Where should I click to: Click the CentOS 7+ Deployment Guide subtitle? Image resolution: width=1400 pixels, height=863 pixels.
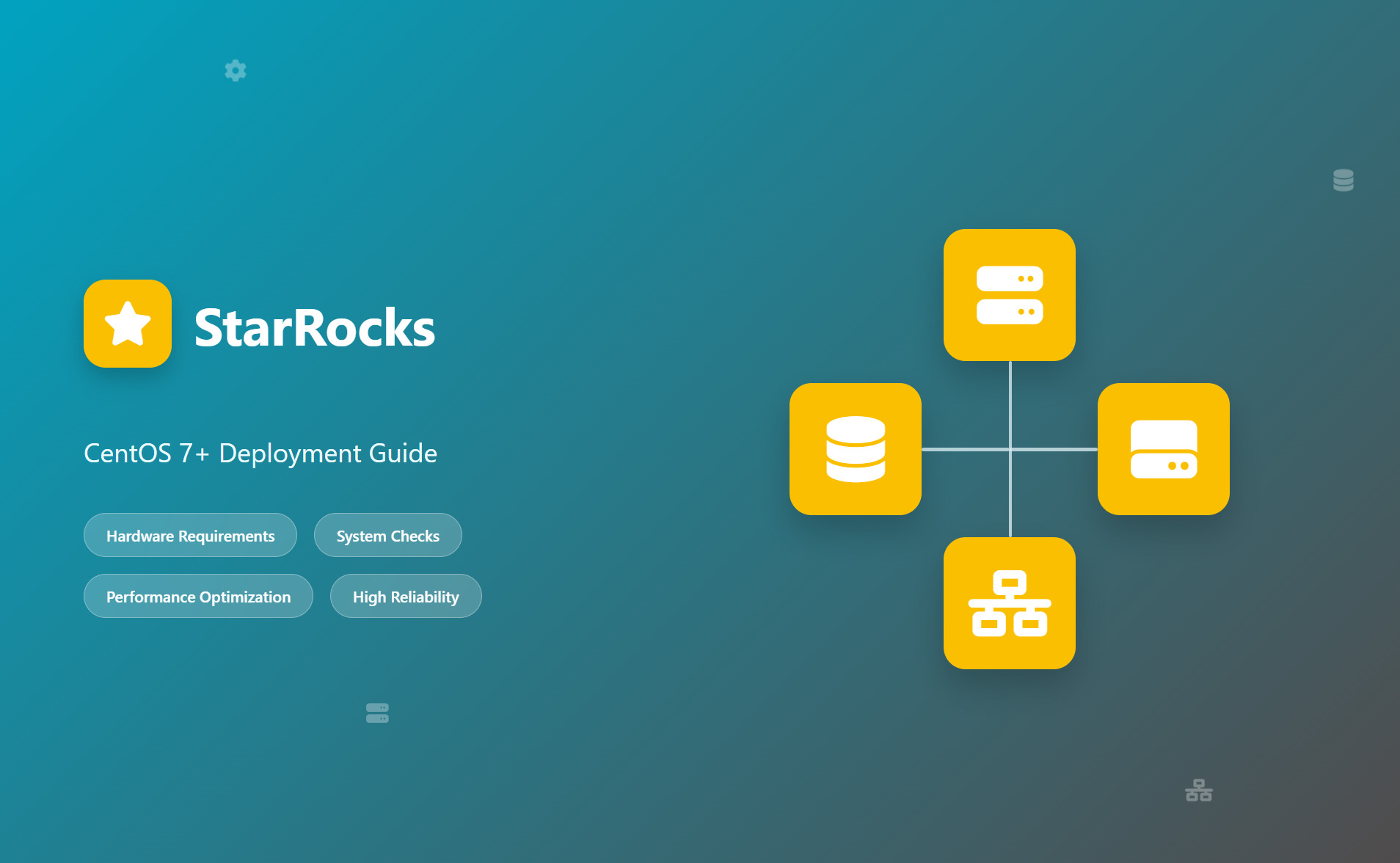(x=260, y=454)
